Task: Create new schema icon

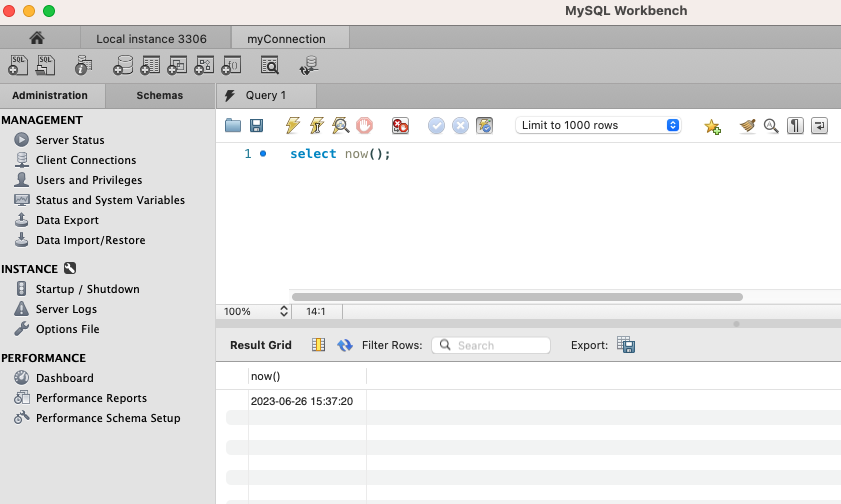Action: [123, 65]
